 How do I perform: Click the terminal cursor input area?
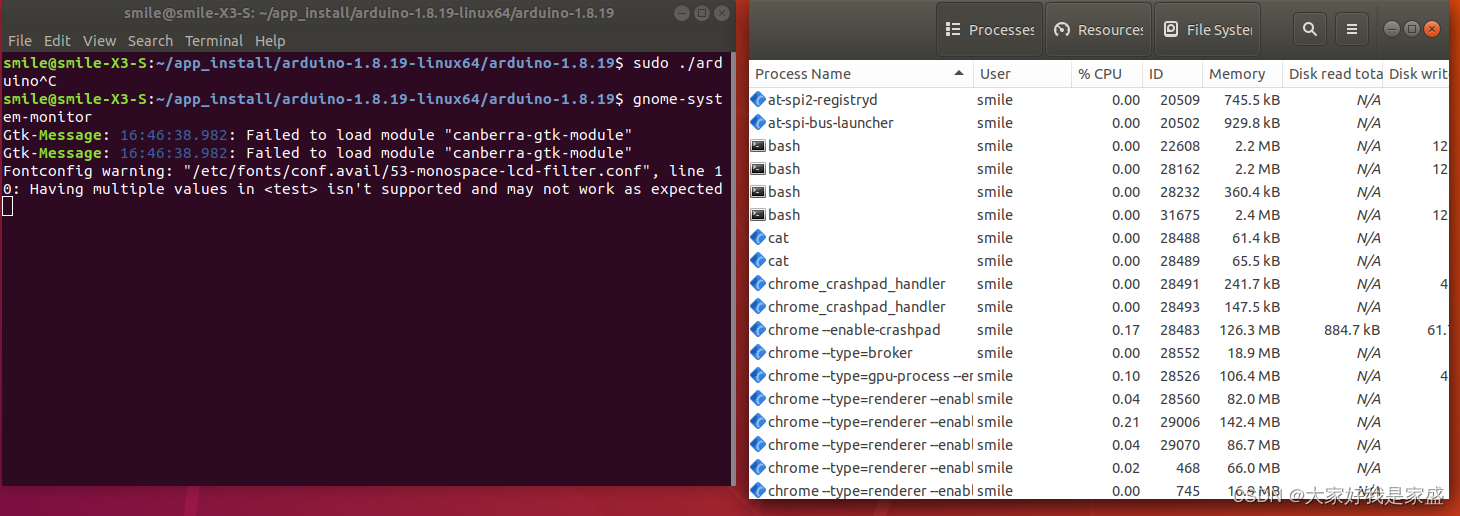pyautogui.click(x=8, y=206)
